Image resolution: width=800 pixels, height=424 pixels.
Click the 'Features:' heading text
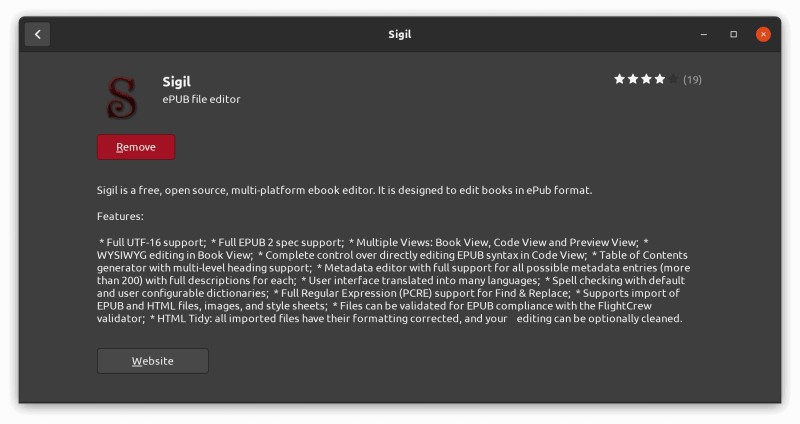point(120,216)
